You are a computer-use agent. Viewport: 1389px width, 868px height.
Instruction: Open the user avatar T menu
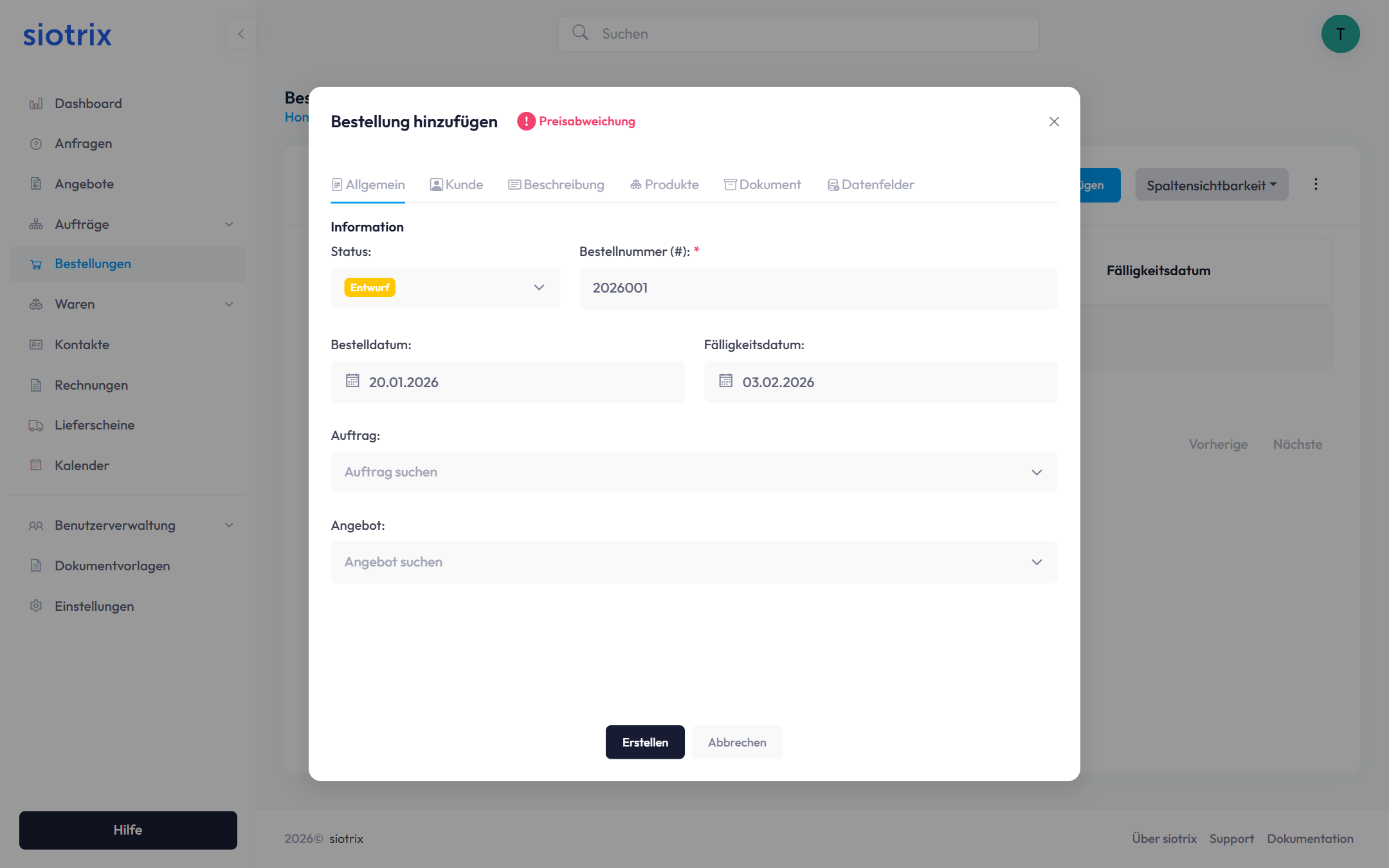click(1340, 34)
